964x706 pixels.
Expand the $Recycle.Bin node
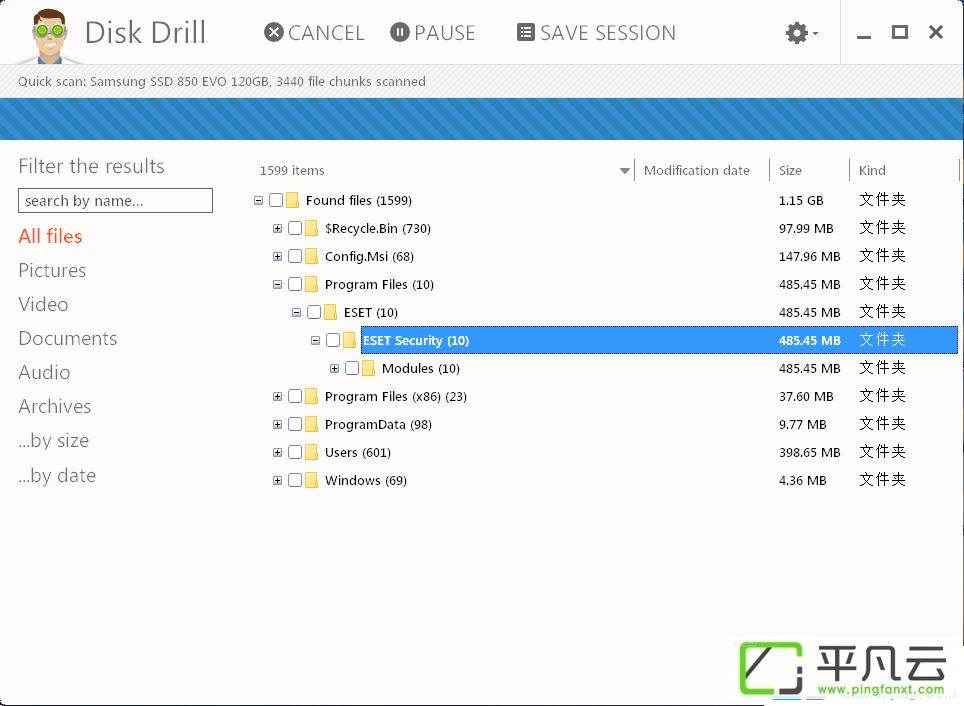point(277,229)
